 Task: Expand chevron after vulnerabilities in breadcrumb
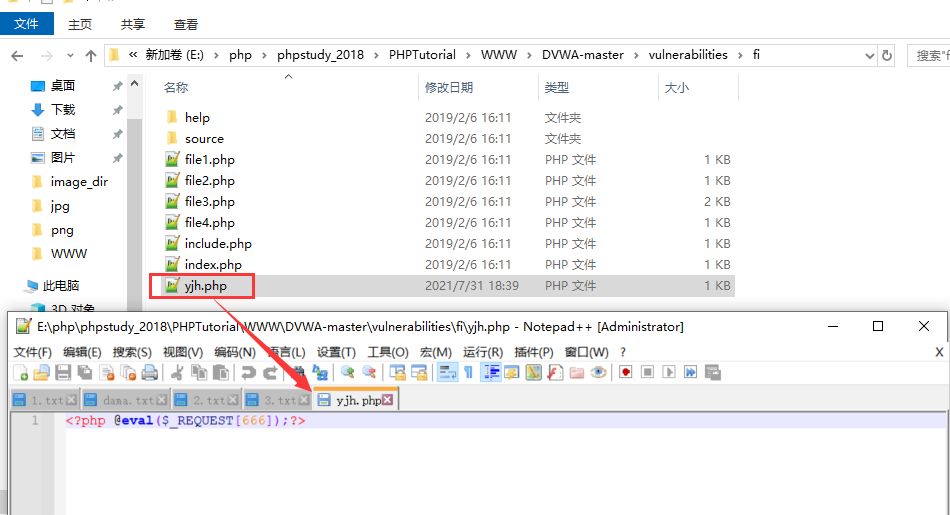740,55
